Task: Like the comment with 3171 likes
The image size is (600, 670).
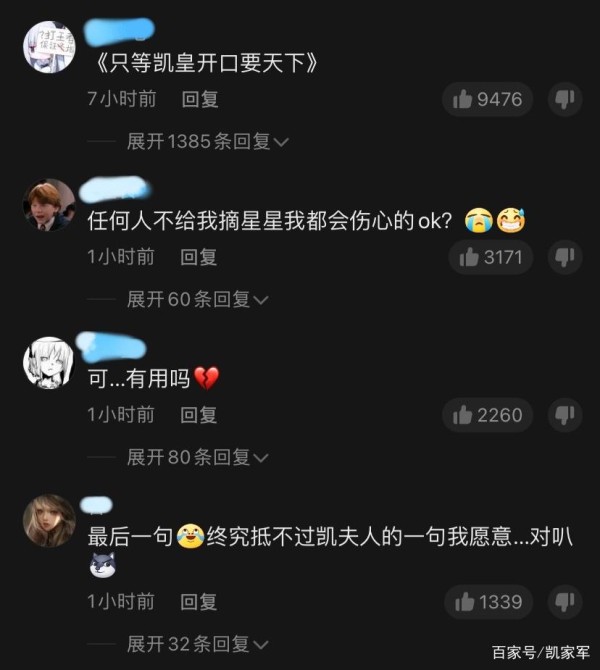Action: click(x=491, y=257)
